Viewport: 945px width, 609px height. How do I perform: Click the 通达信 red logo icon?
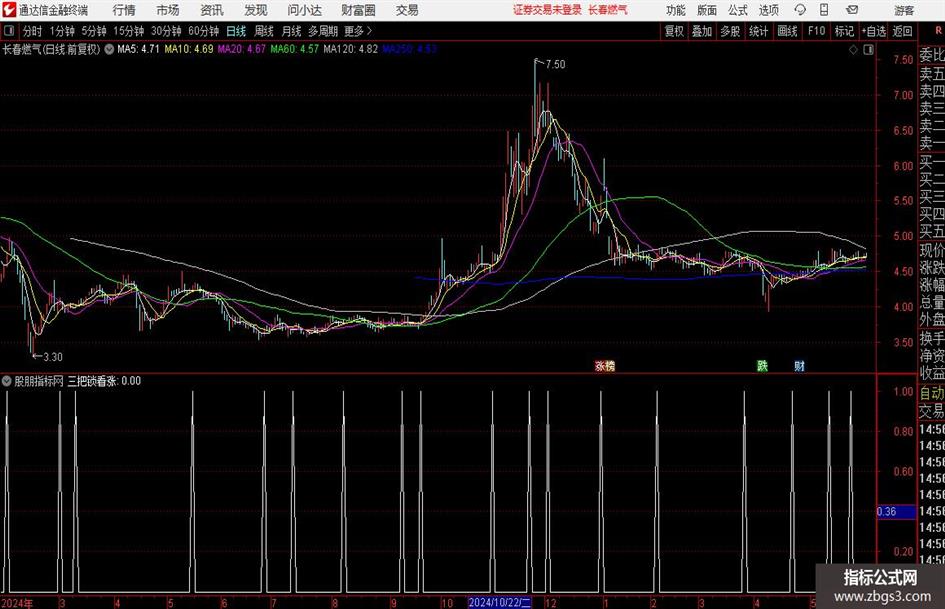click(8, 10)
